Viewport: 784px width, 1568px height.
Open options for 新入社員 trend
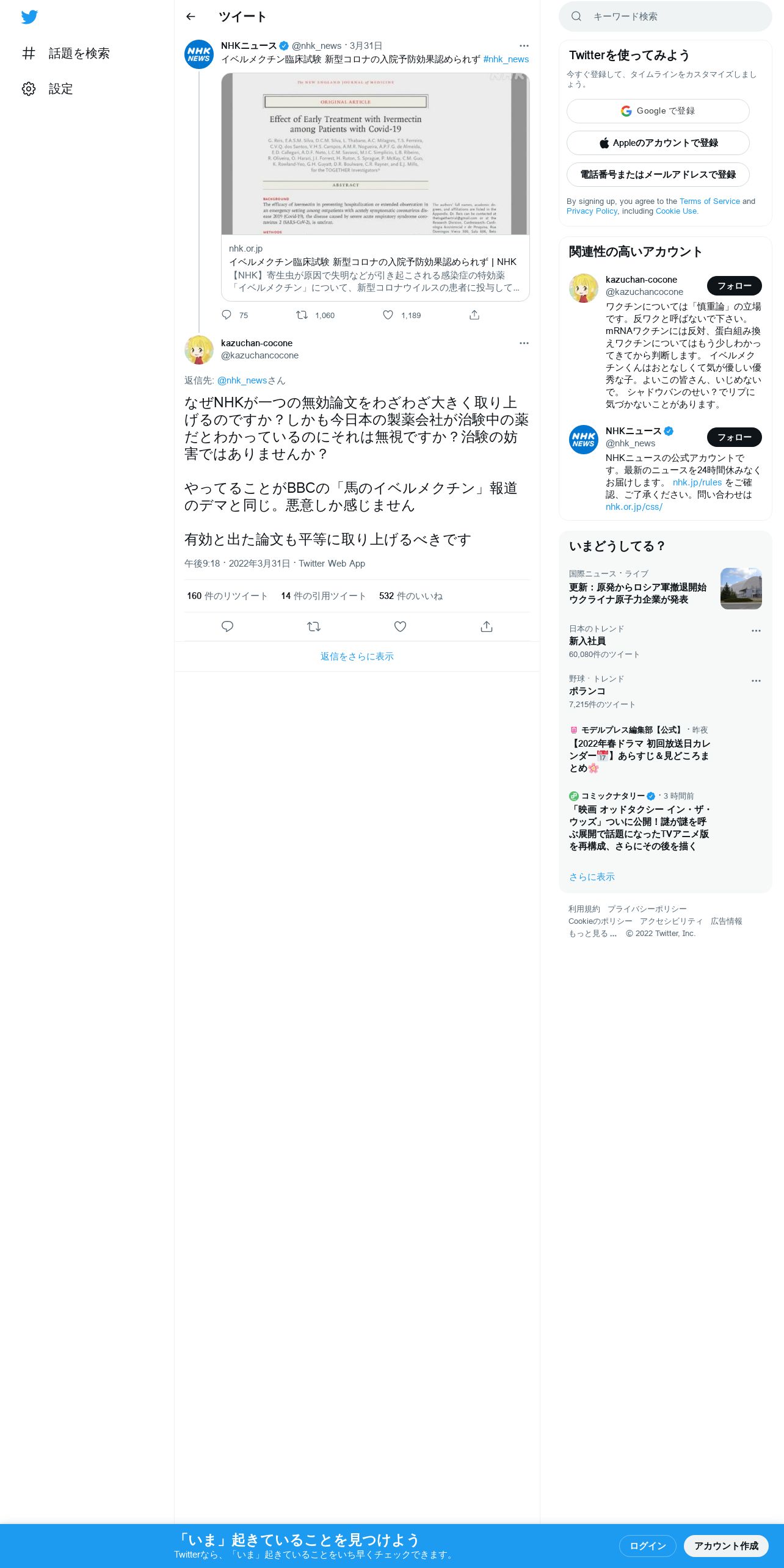[x=756, y=631]
